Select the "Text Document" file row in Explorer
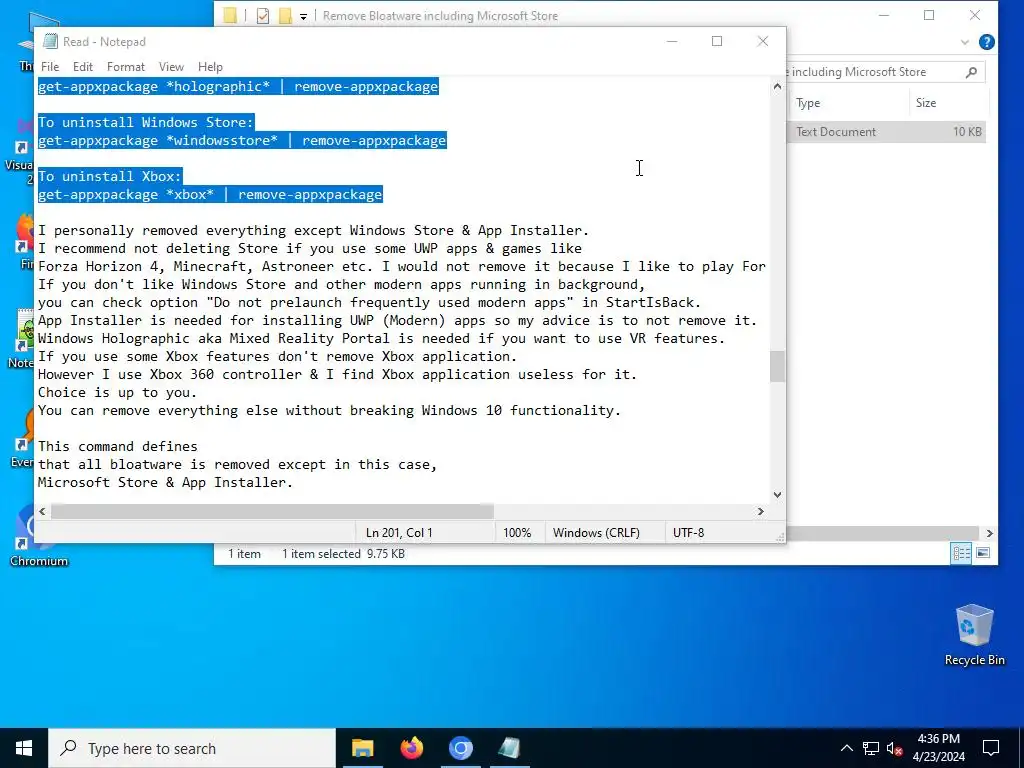 pos(887,132)
